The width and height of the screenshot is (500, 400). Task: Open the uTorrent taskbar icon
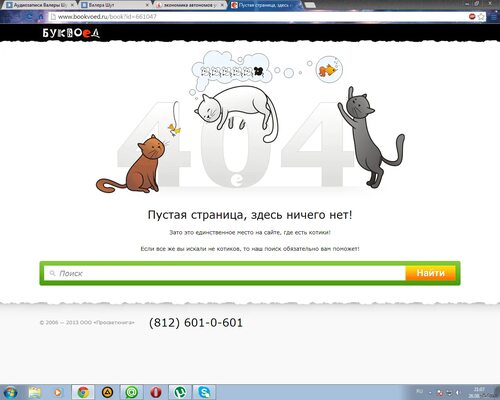[x=180, y=392]
